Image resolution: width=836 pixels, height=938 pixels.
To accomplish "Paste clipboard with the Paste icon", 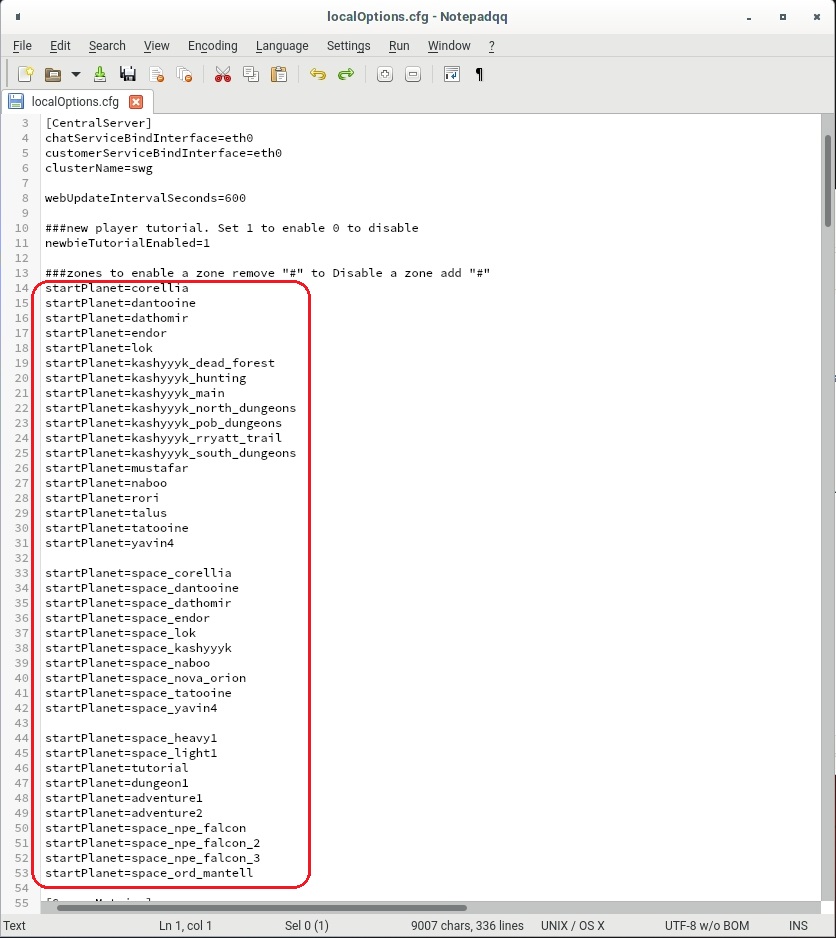I will pos(279,74).
